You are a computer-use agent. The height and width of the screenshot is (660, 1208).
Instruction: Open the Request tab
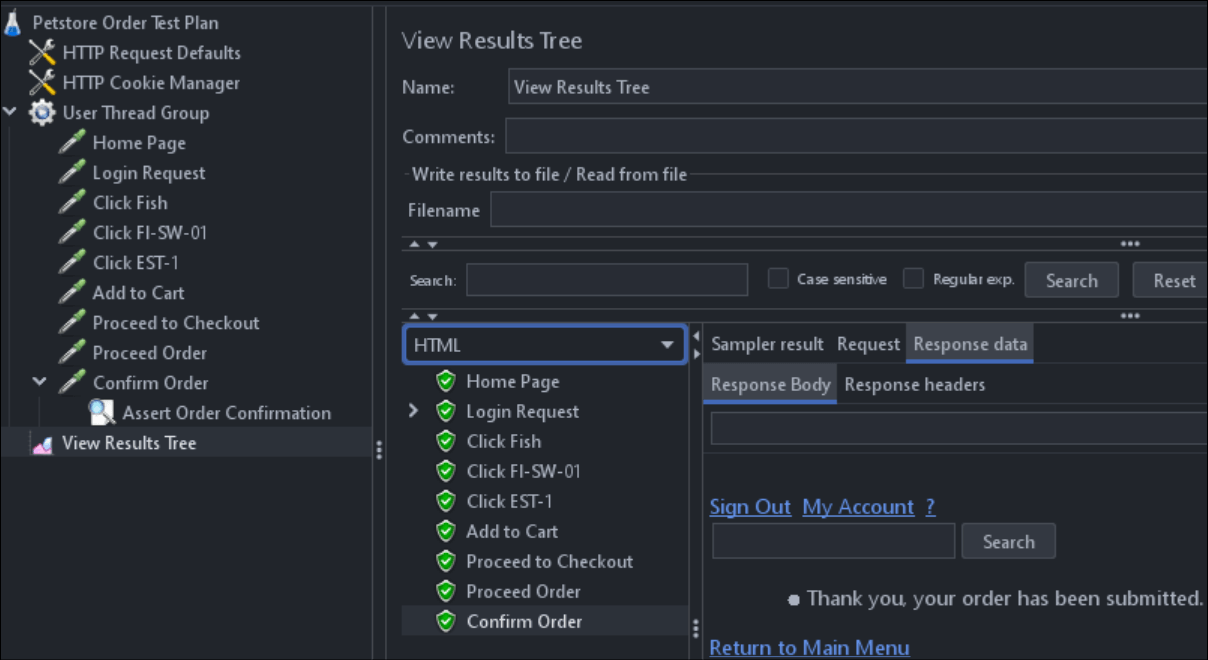868,343
